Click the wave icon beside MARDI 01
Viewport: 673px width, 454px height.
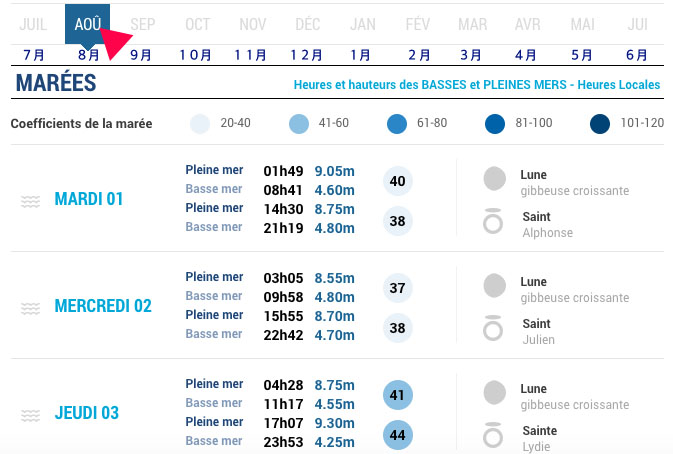(31, 201)
